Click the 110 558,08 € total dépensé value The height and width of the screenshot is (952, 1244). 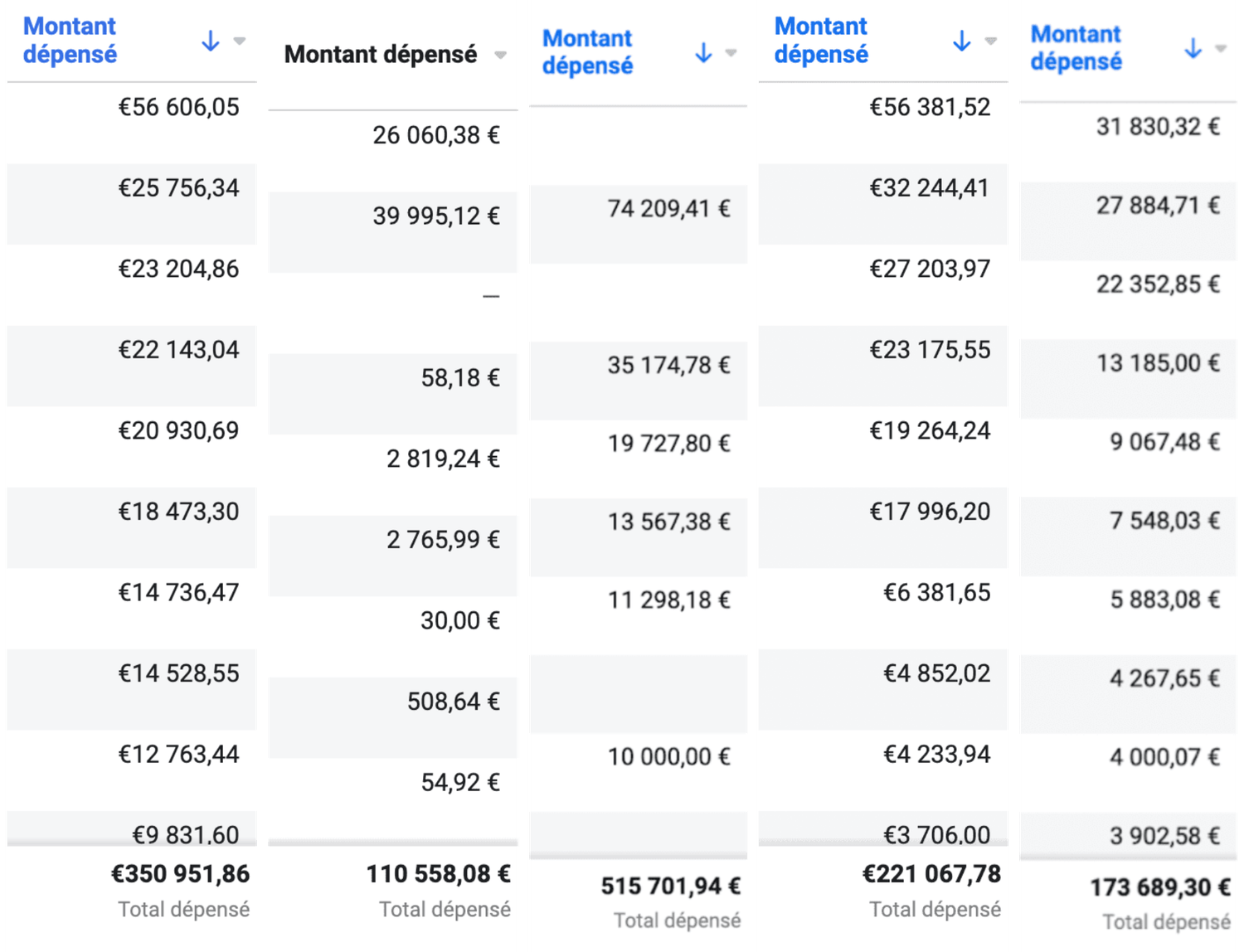(438, 874)
